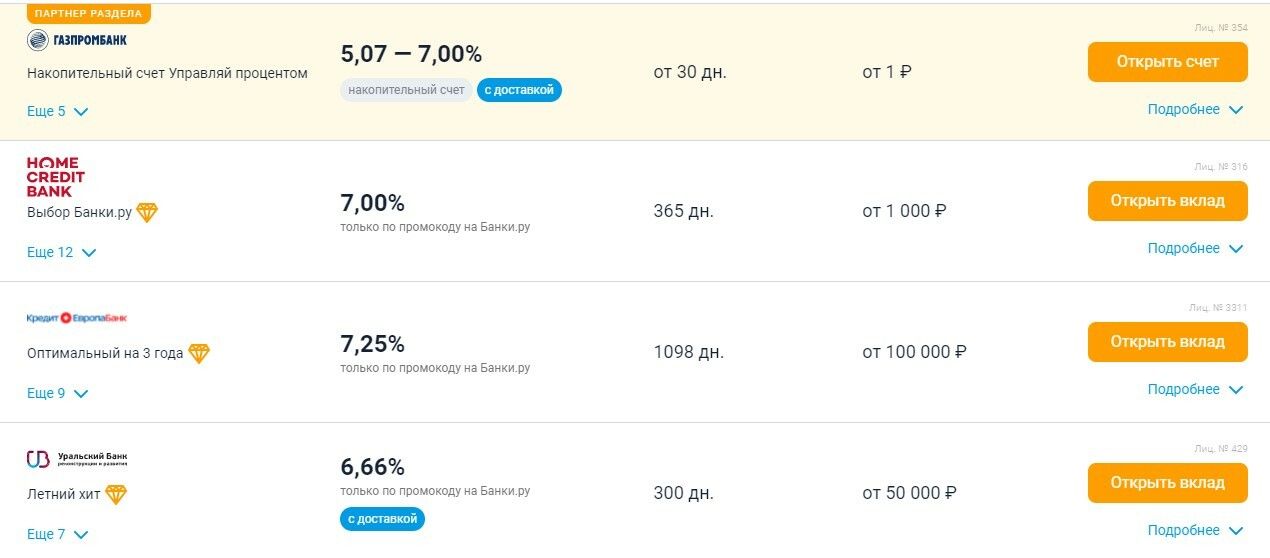
Task: Click diamond icon next to Выбор Банки.ру
Action: click(147, 212)
